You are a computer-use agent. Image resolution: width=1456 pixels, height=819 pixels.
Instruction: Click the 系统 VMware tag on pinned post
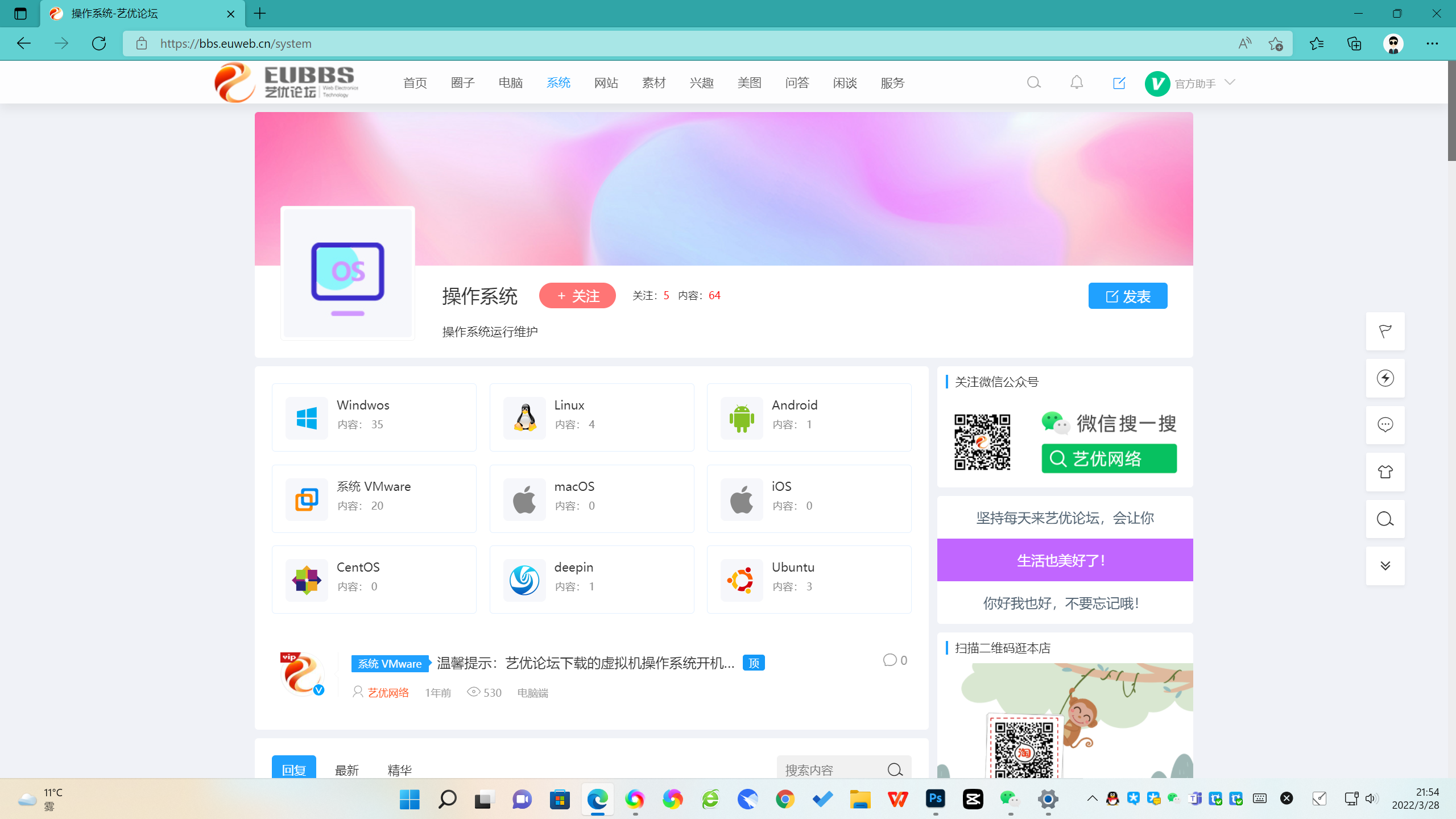point(390,664)
